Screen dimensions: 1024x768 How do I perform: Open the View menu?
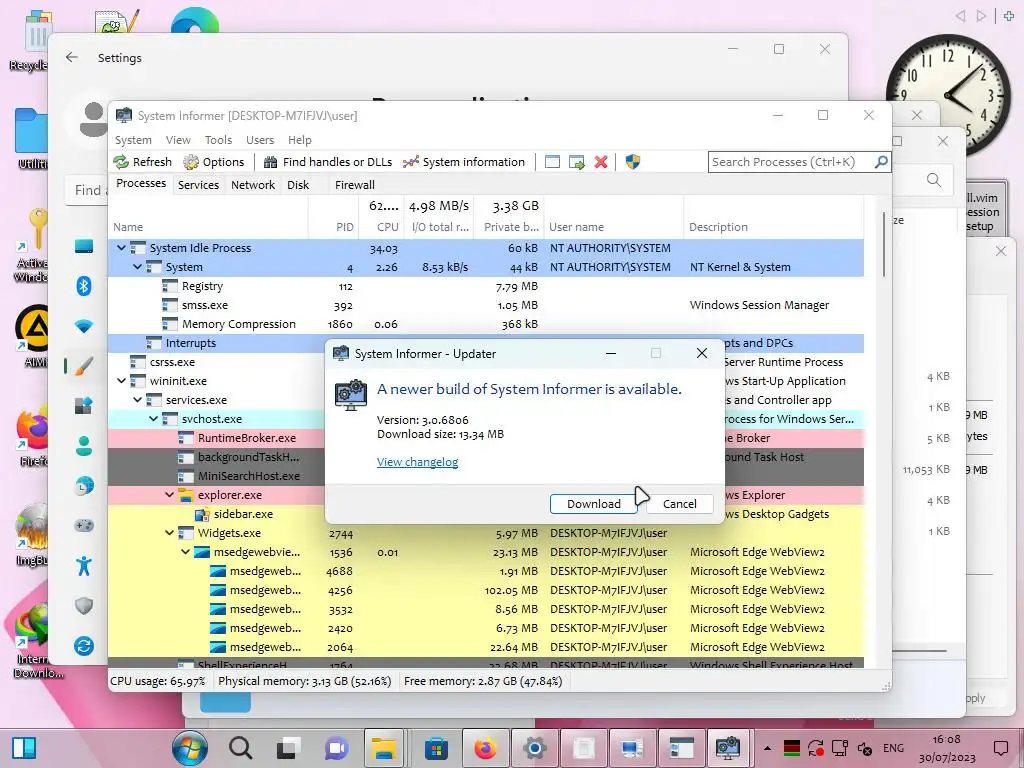178,140
